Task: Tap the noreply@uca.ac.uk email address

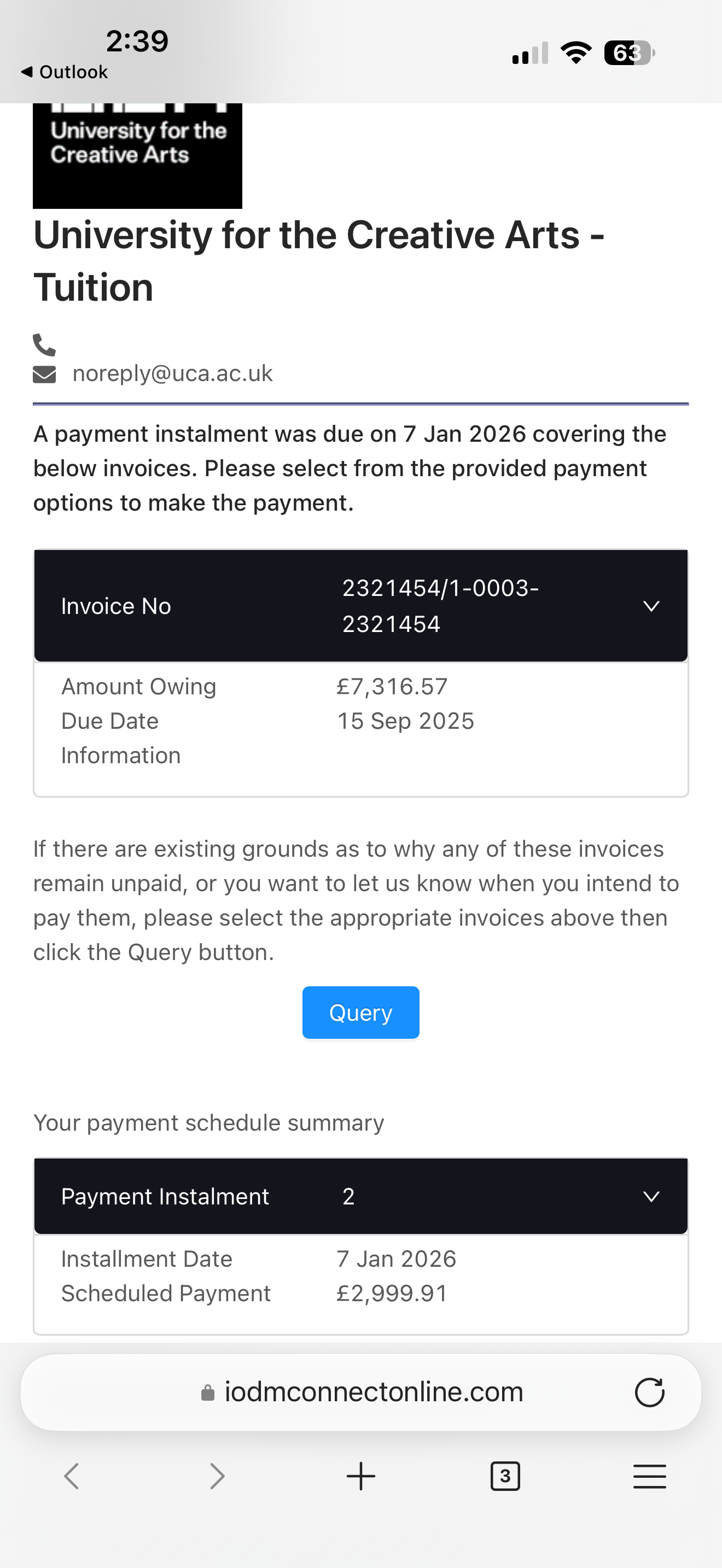Action: point(172,374)
